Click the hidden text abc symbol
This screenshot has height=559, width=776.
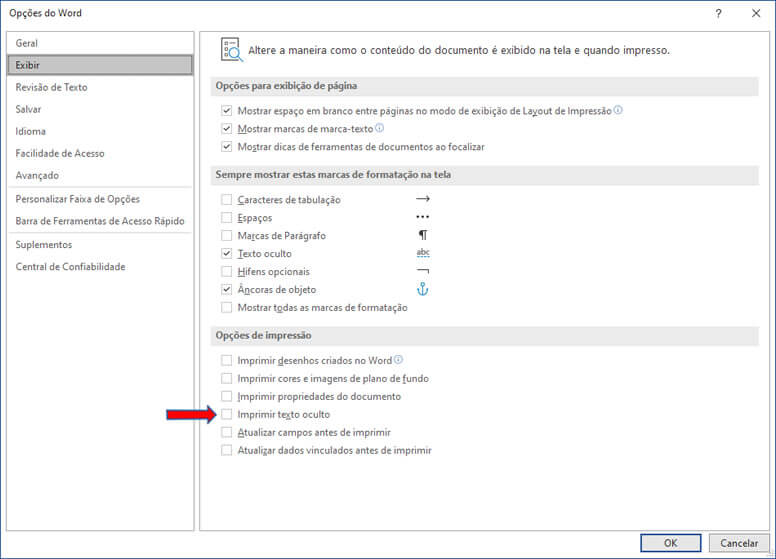tap(423, 253)
